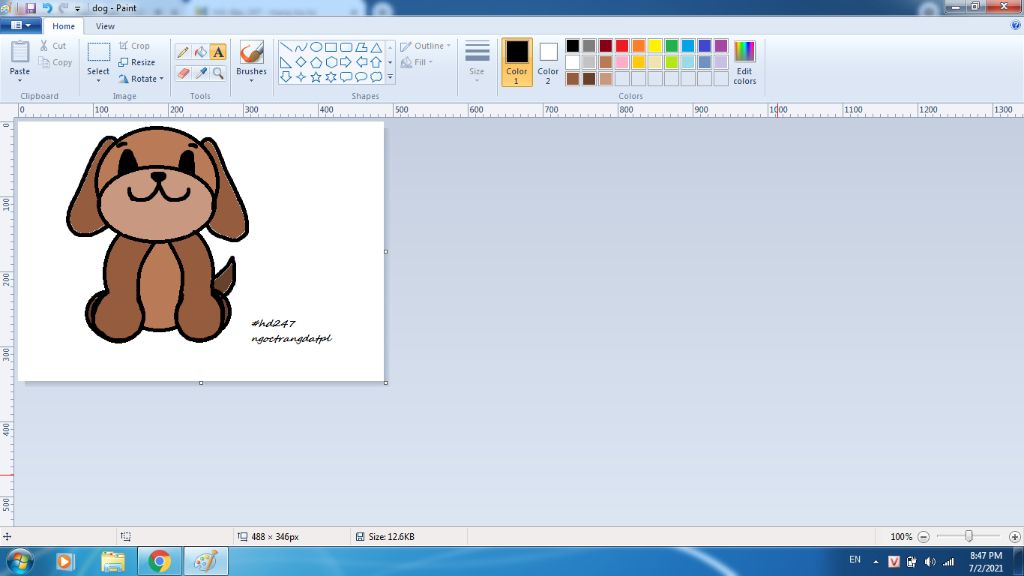1024x576 pixels.
Task: Click the Magnifier tool
Action: pyautogui.click(x=218, y=73)
